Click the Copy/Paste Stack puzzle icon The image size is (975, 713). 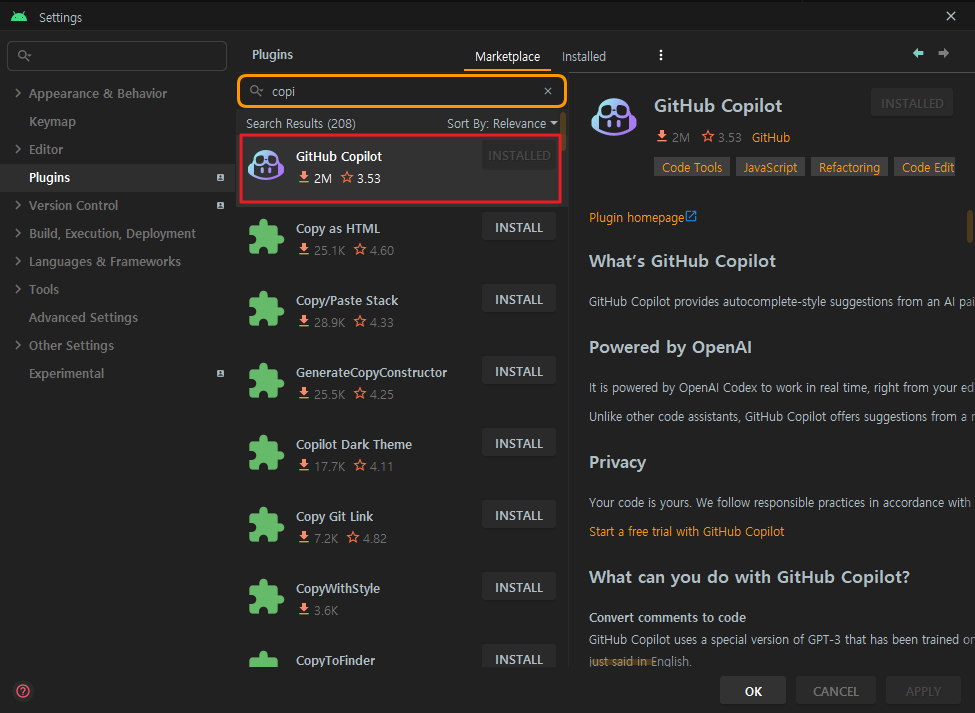pyautogui.click(x=266, y=309)
